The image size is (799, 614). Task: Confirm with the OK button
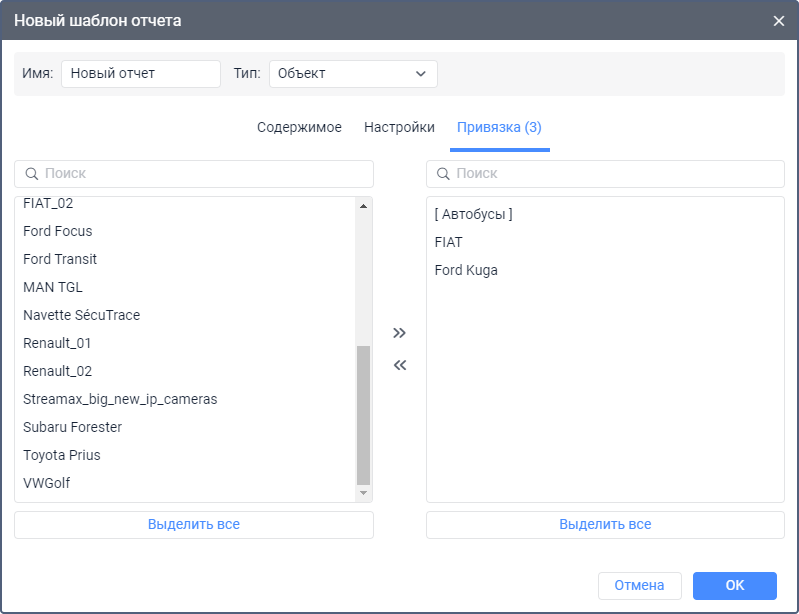click(734, 585)
